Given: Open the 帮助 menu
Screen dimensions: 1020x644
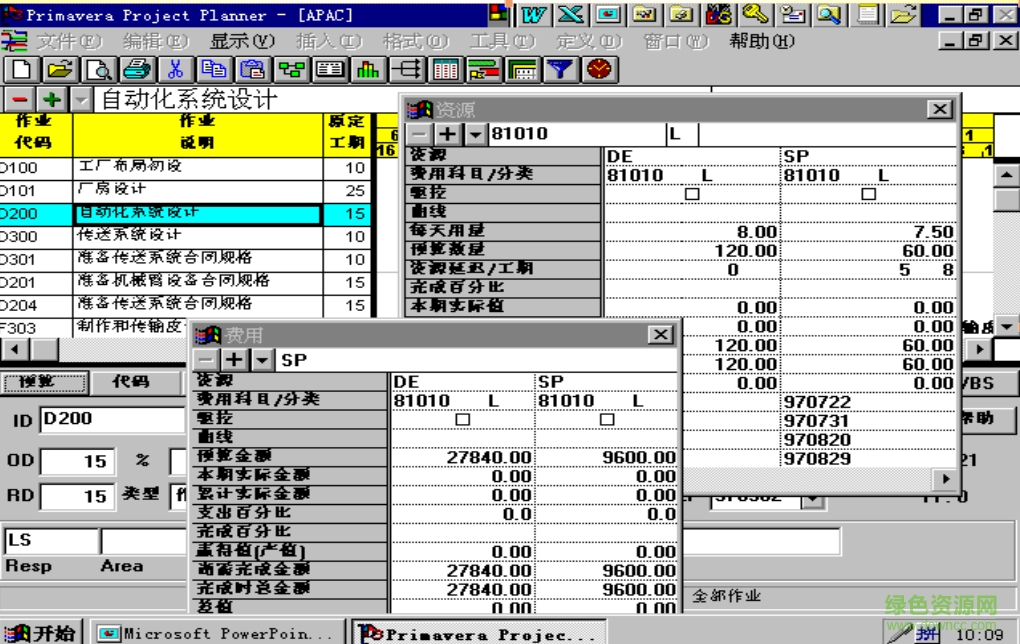Looking at the screenshot, I should (x=762, y=42).
